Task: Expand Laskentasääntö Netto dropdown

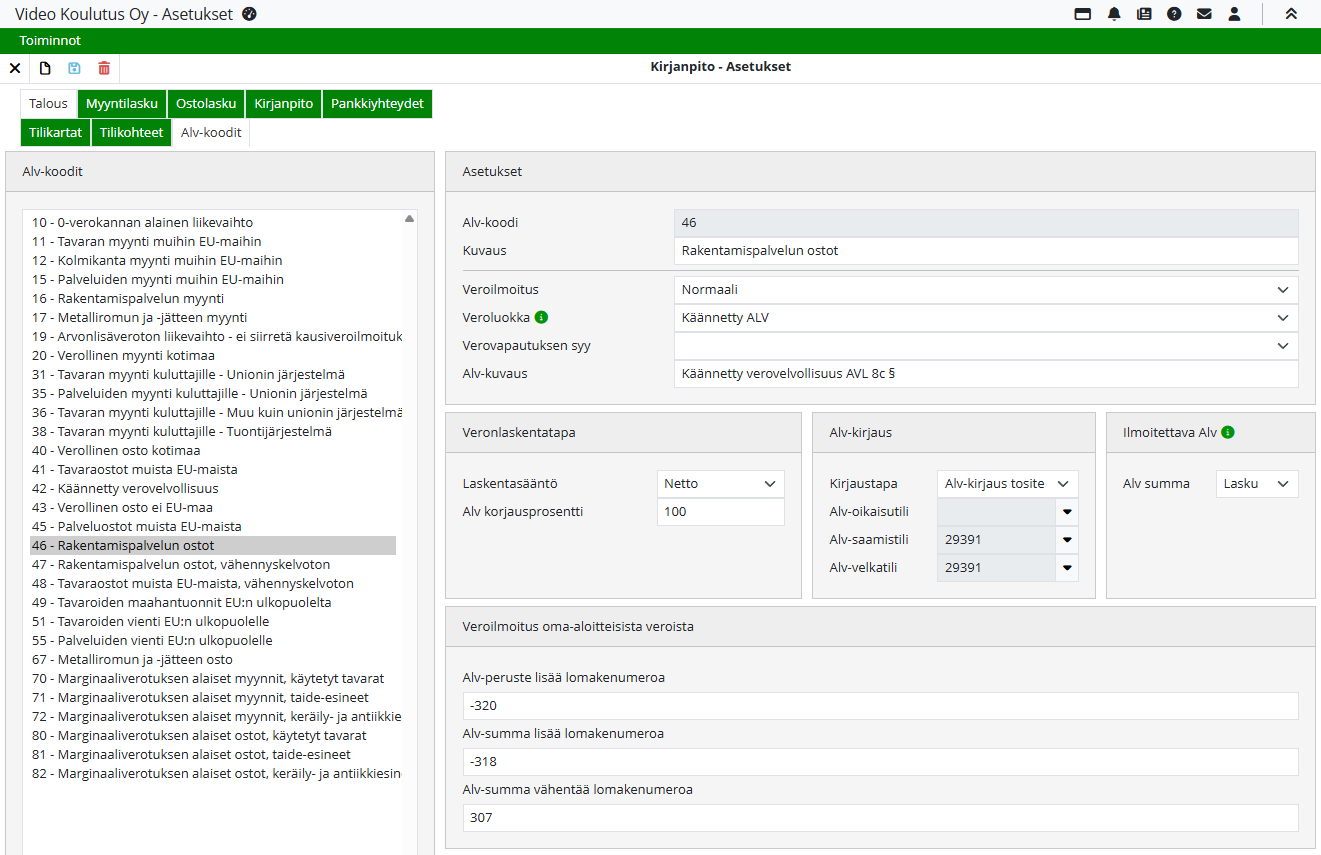Action: point(720,484)
